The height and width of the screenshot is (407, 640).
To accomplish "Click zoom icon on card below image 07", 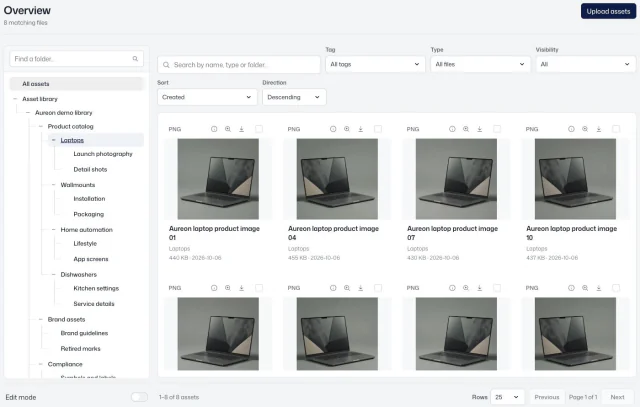I will point(466,288).
